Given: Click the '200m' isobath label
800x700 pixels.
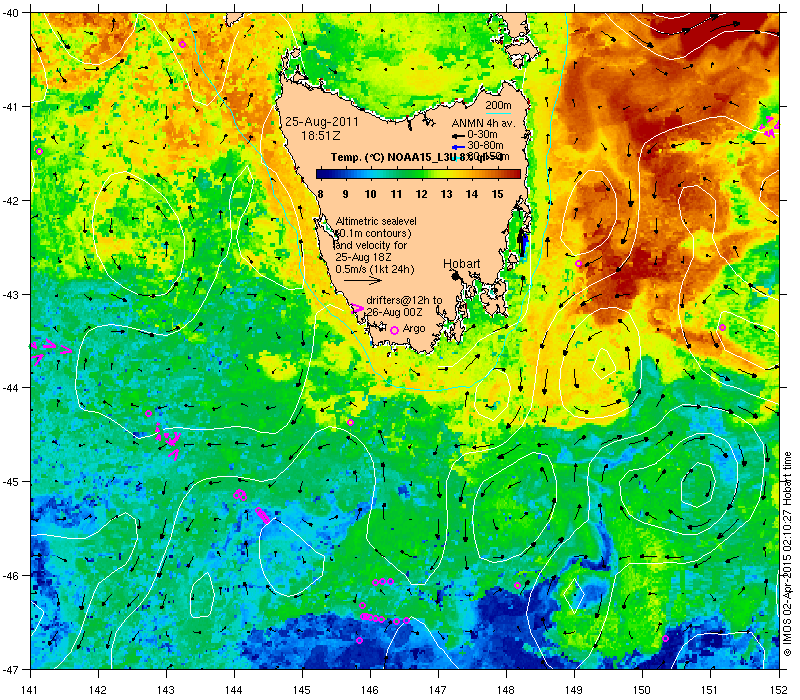Looking at the screenshot, I should coord(498,106).
